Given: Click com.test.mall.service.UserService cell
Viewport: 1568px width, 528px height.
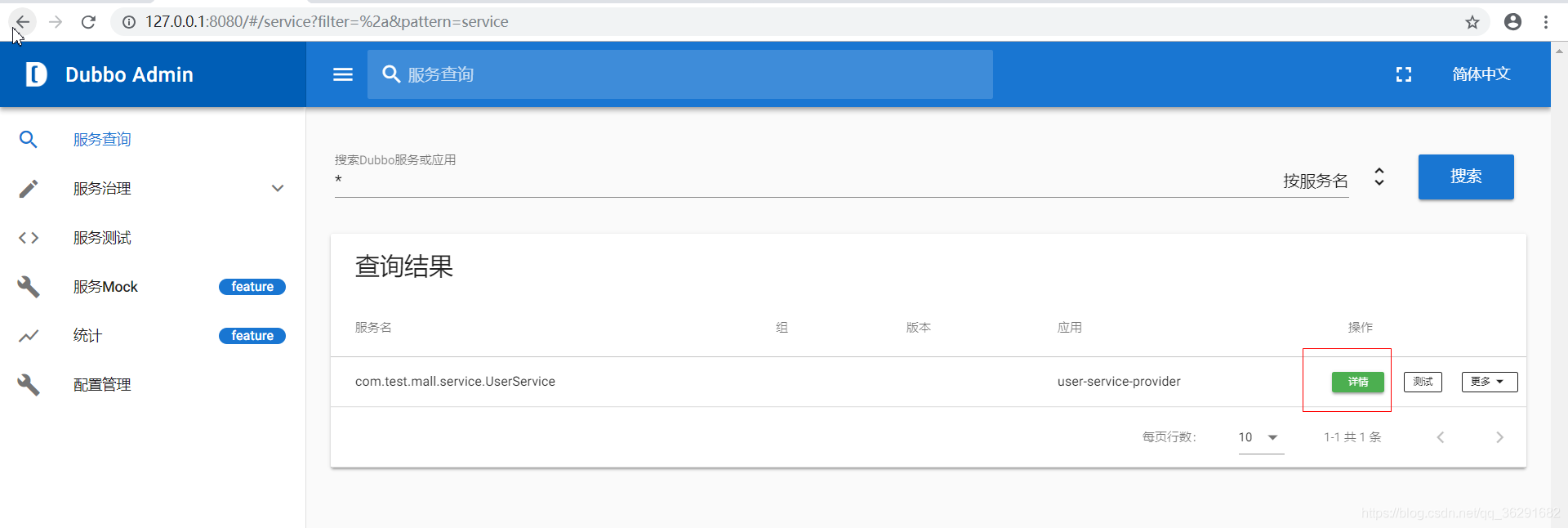Looking at the screenshot, I should 455,382.
